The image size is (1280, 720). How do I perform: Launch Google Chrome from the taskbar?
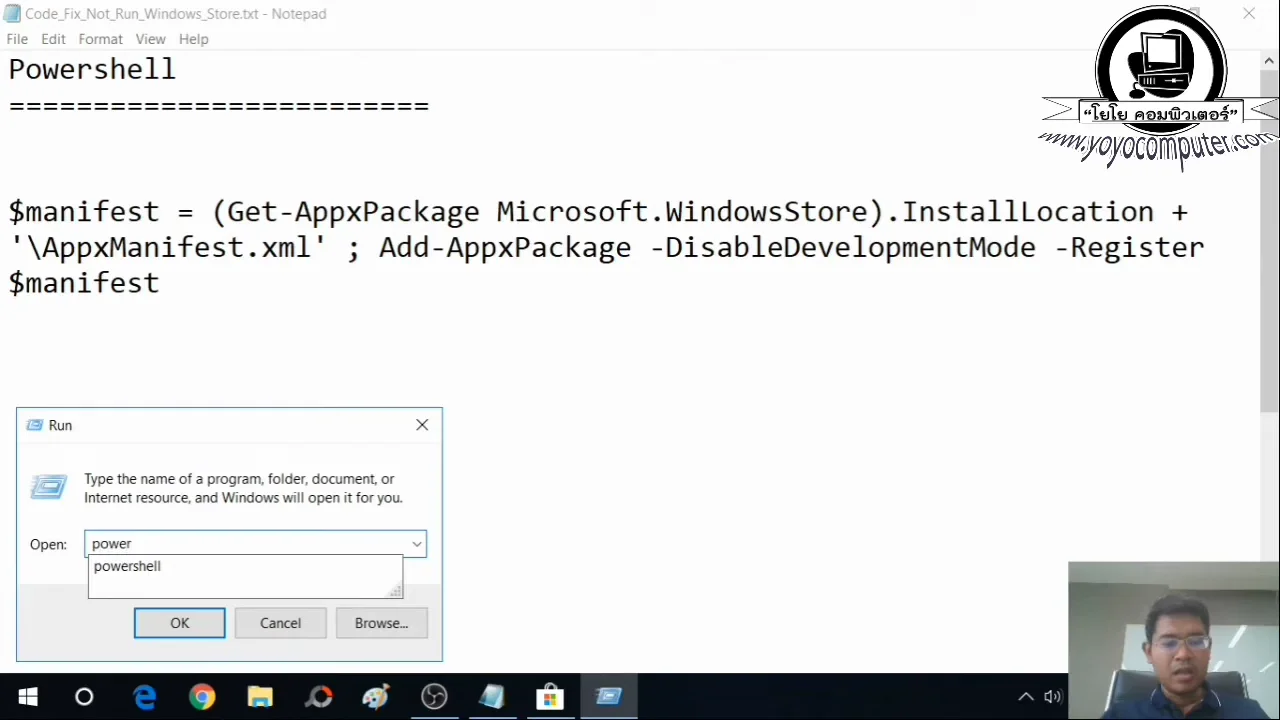coord(202,696)
